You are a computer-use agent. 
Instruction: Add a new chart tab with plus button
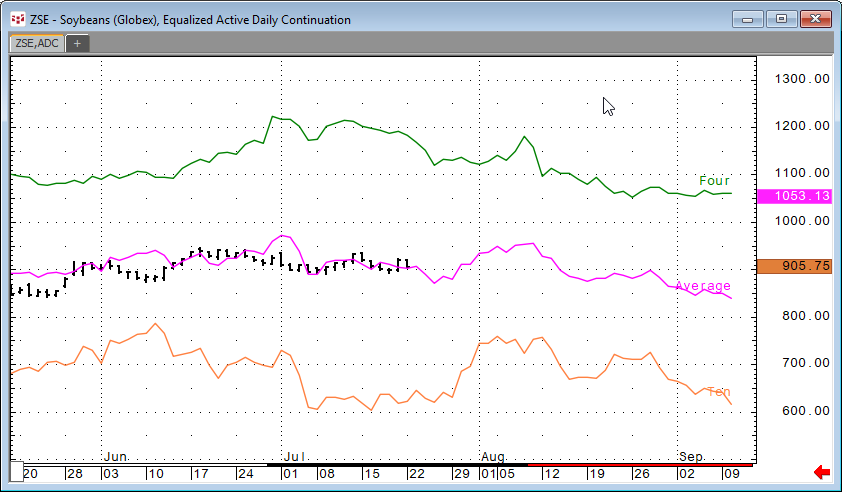tap(77, 43)
